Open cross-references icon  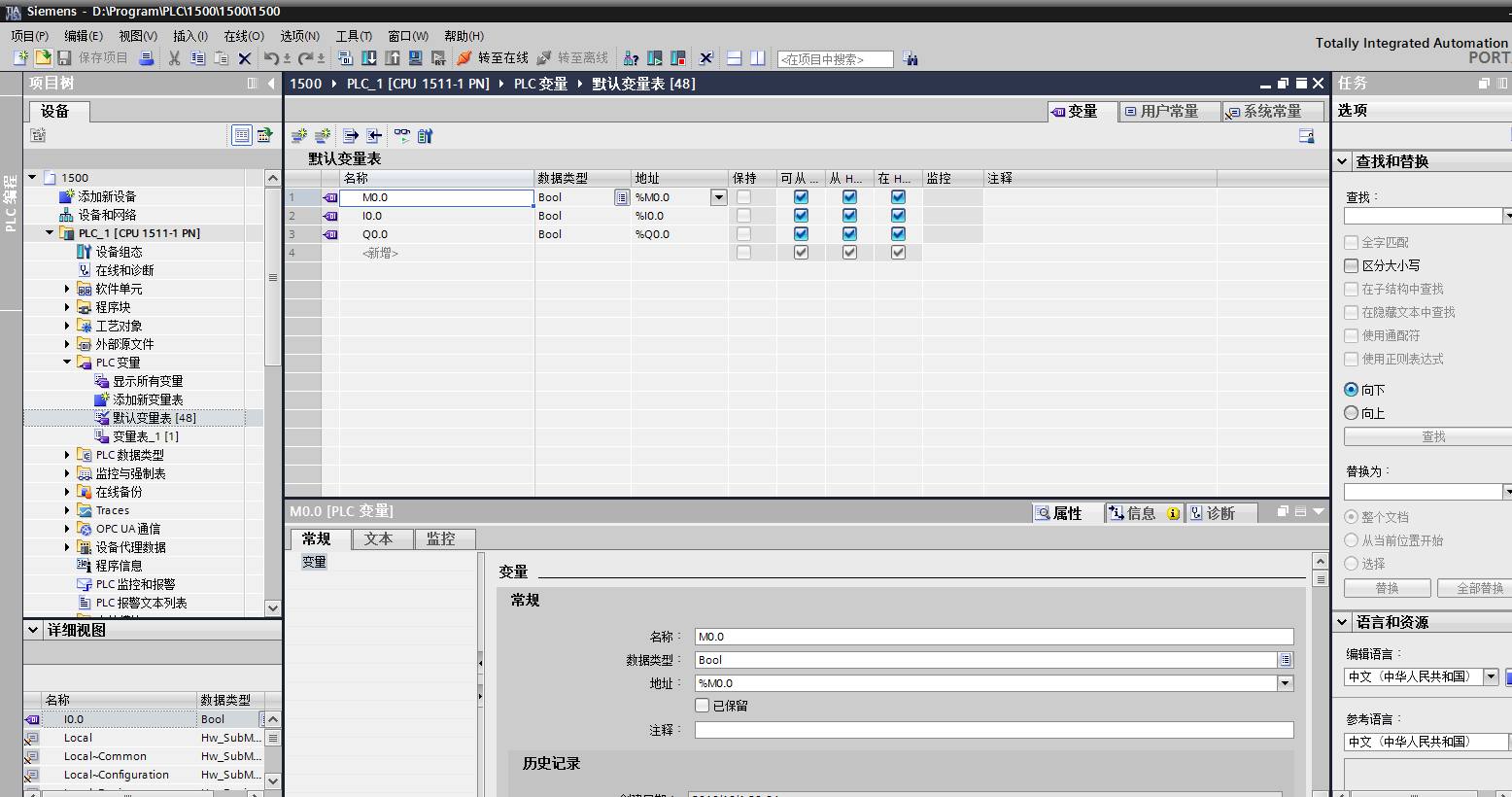(706, 58)
